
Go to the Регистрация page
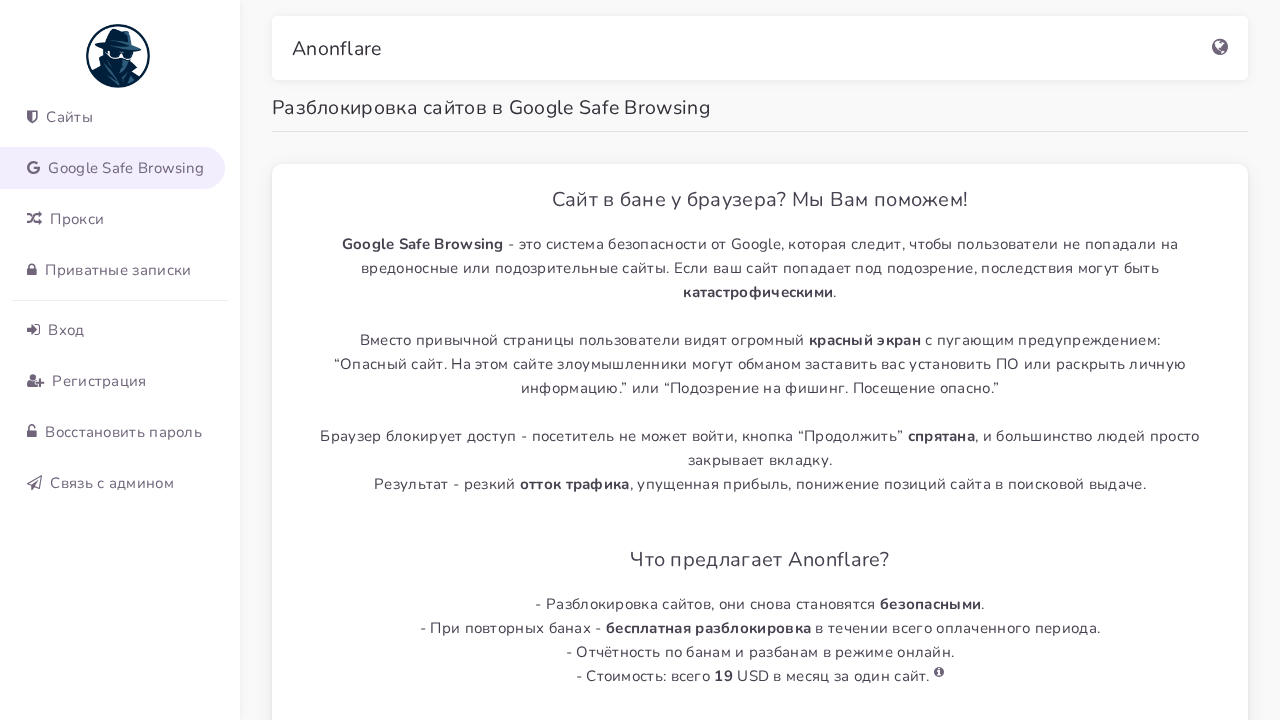[x=99, y=381]
